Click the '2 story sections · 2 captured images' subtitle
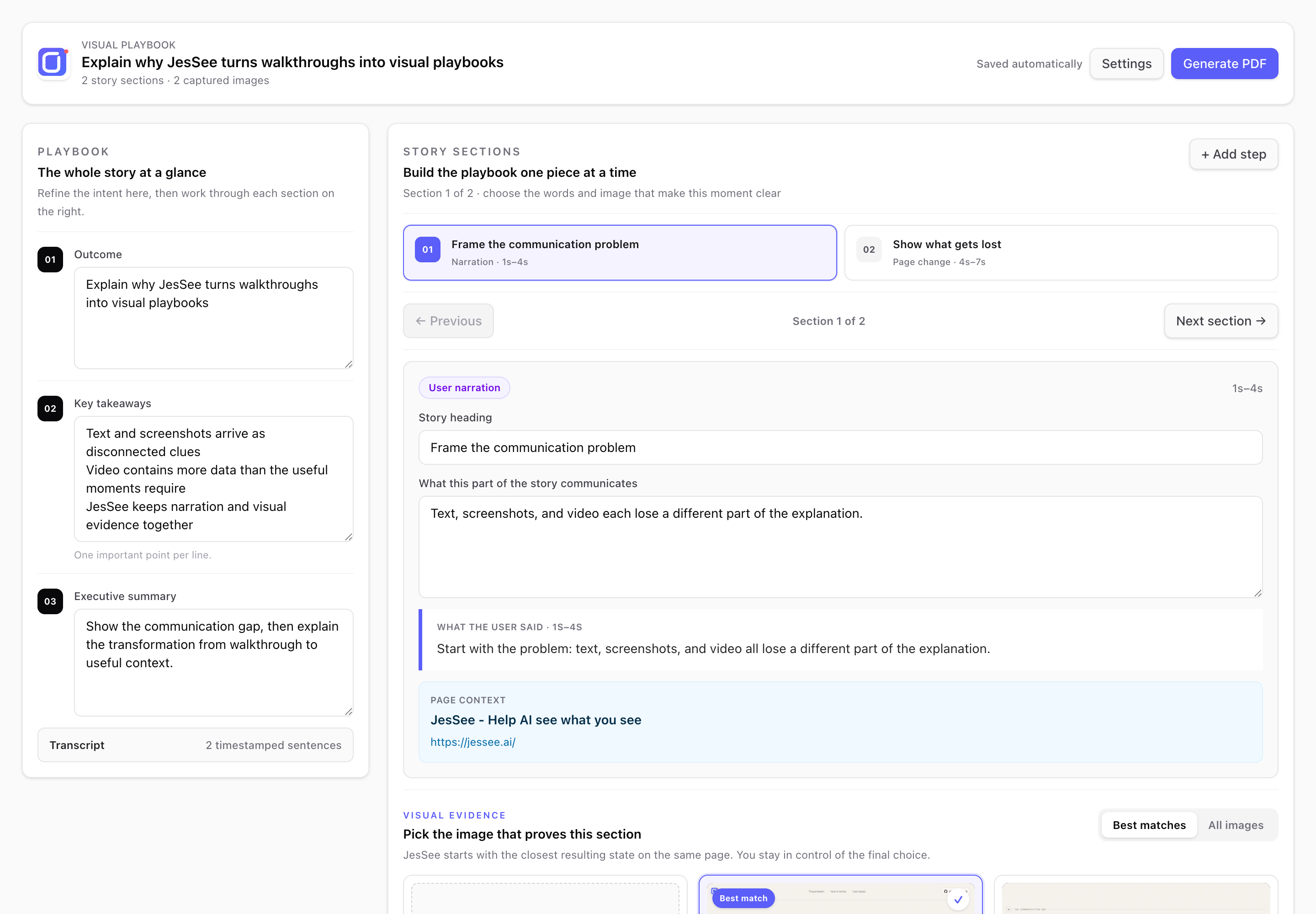Screen dimensions: 1316x914 (175, 80)
